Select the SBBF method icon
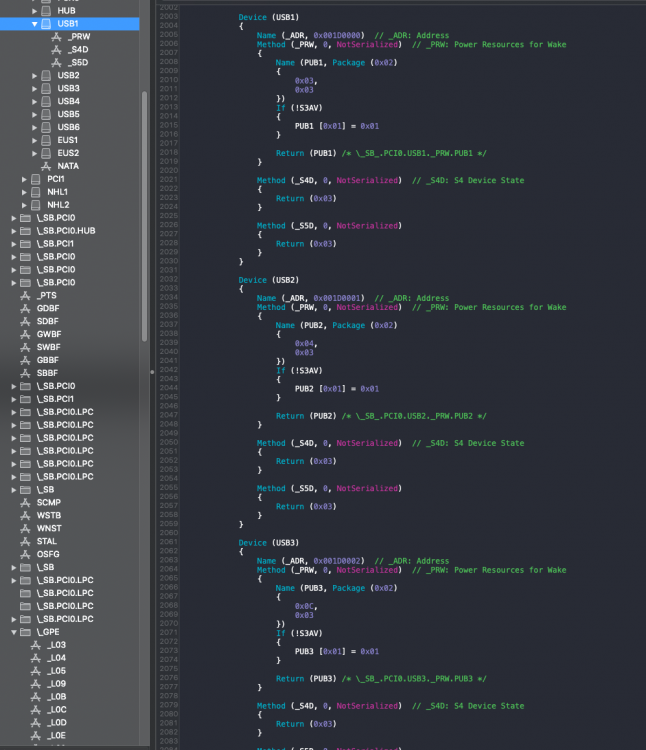 coord(25,373)
